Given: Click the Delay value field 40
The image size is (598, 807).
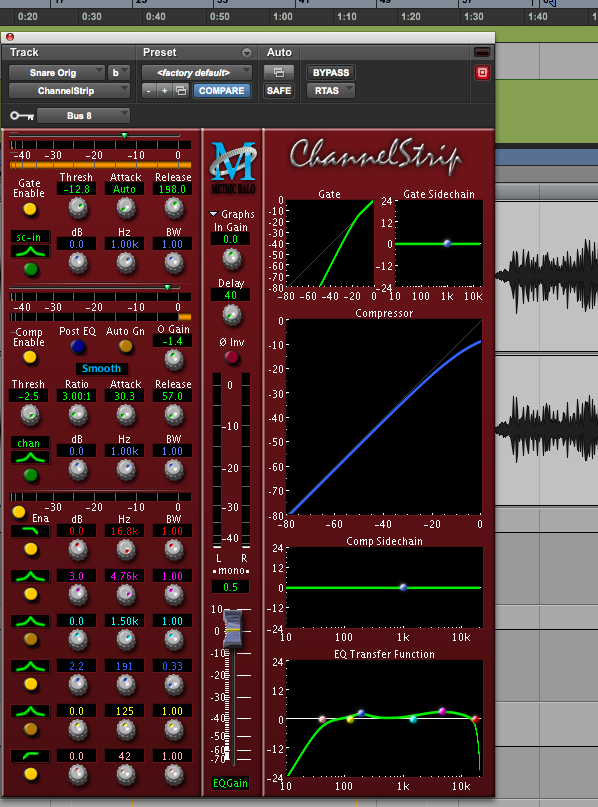Looking at the screenshot, I should pos(231,295).
